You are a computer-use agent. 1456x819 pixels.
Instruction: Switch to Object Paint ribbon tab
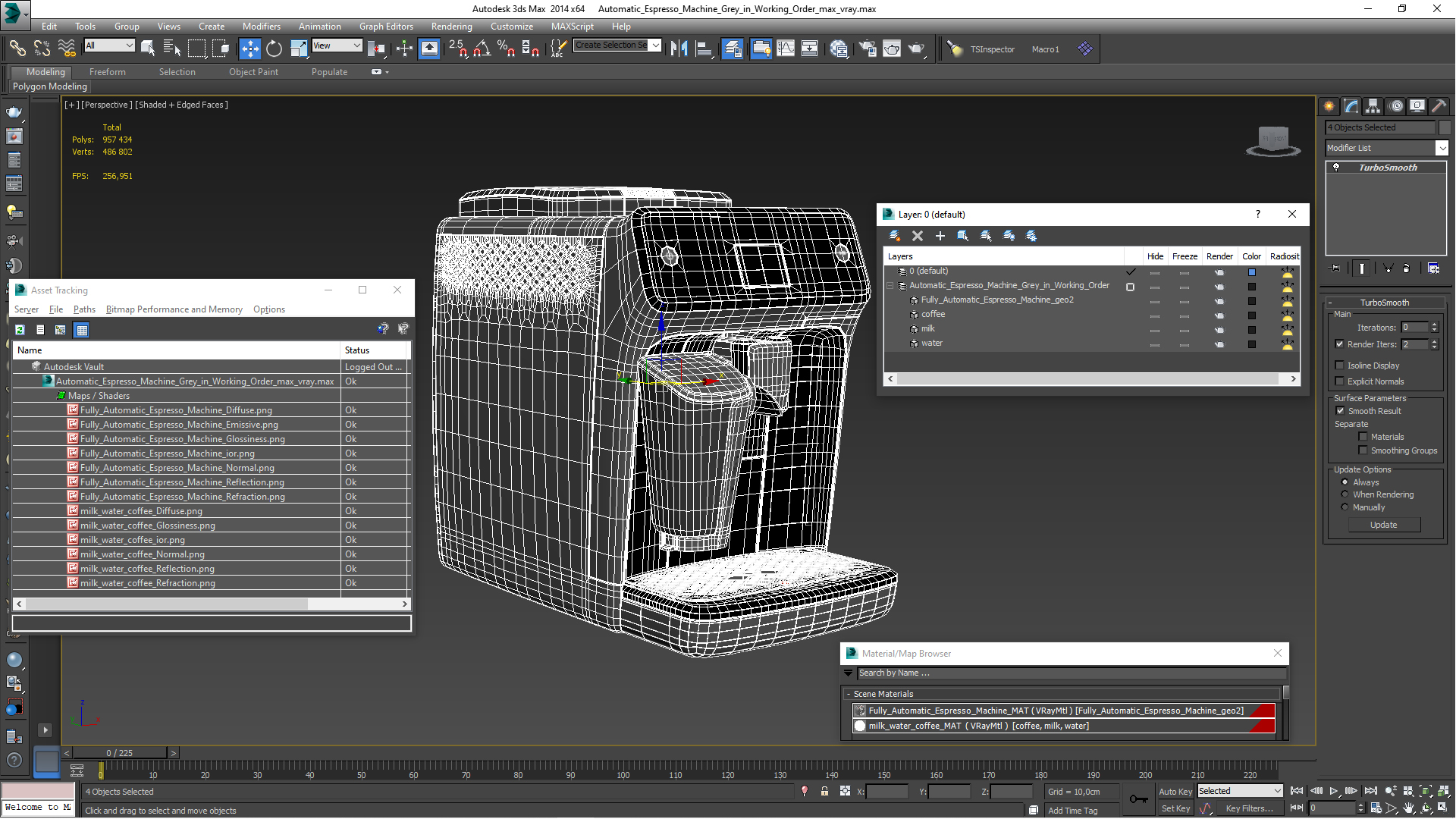tap(253, 72)
